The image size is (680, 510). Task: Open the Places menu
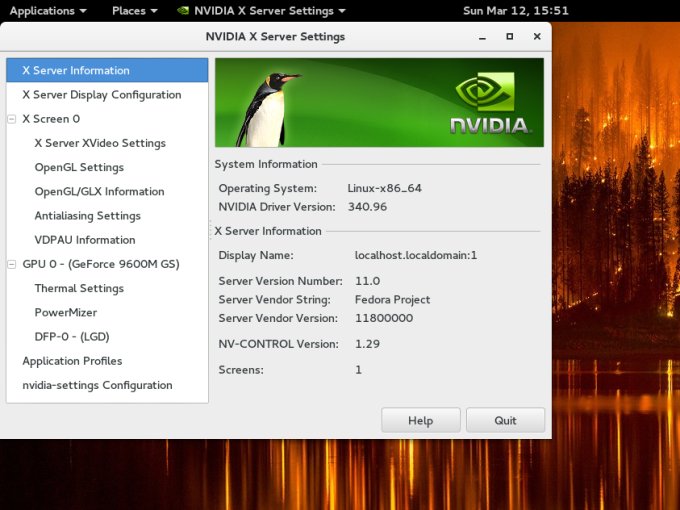(134, 11)
